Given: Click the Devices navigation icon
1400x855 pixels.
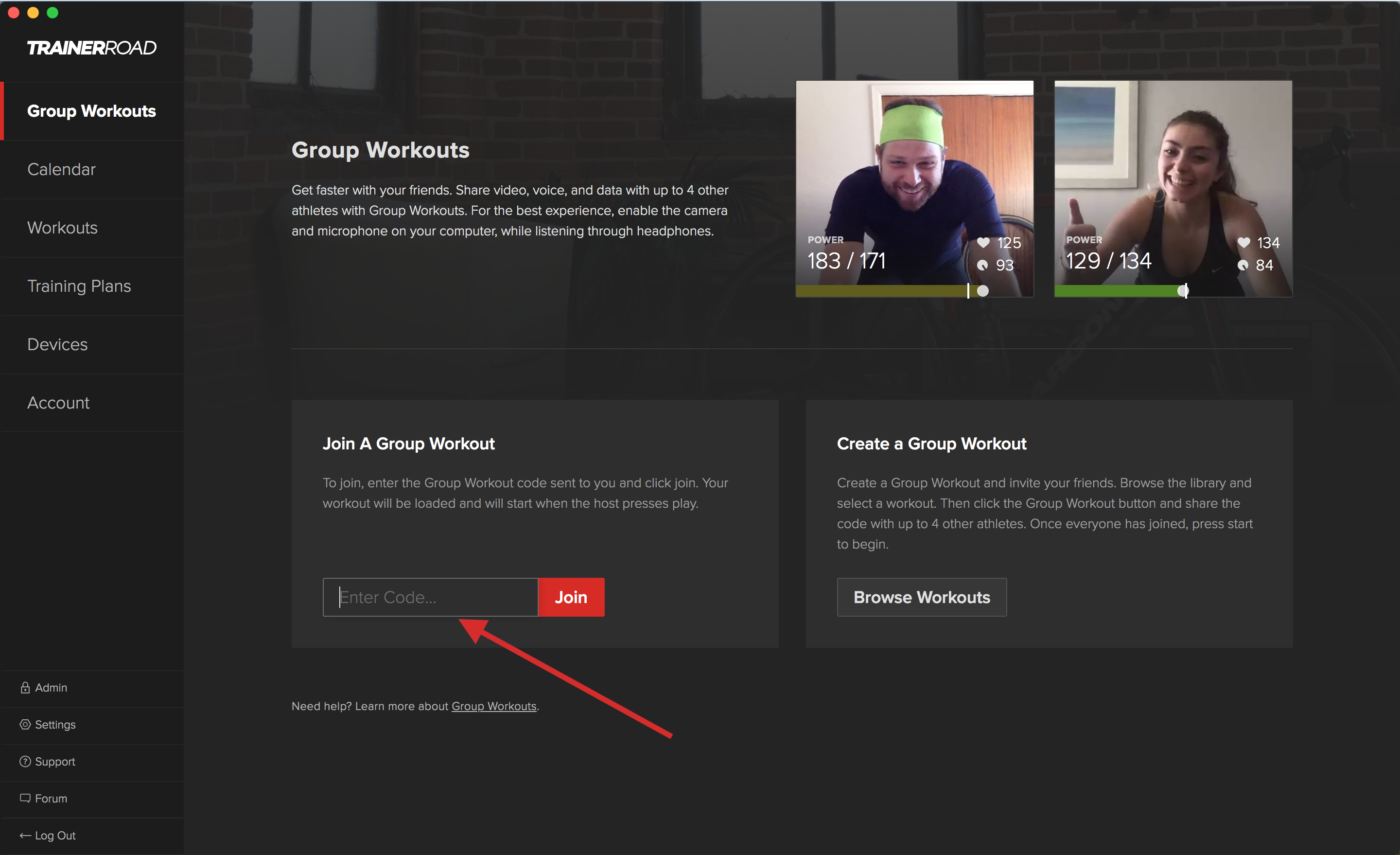Looking at the screenshot, I should click(x=57, y=343).
